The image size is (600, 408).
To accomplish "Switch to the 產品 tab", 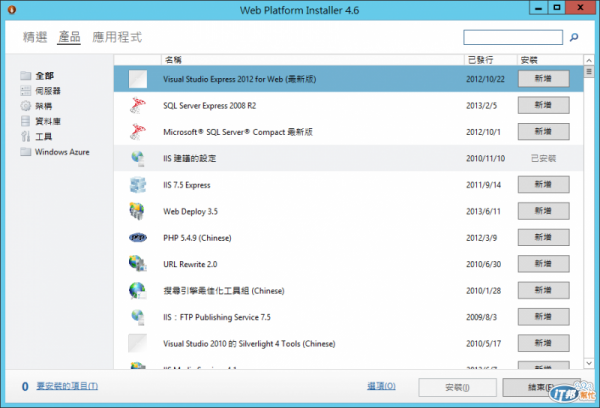I will pyautogui.click(x=69, y=37).
